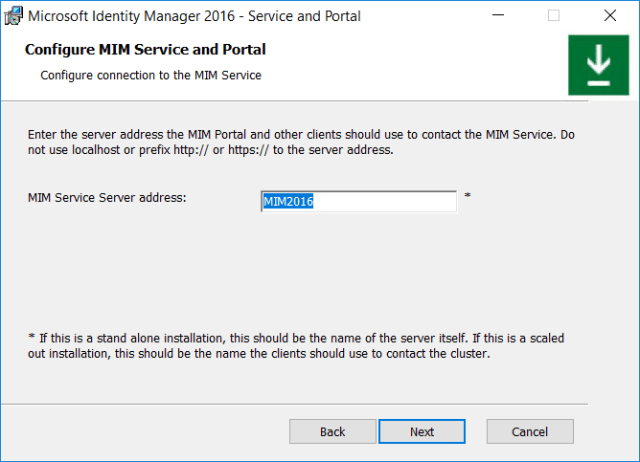Close the setup wizard with the X

point(610,16)
